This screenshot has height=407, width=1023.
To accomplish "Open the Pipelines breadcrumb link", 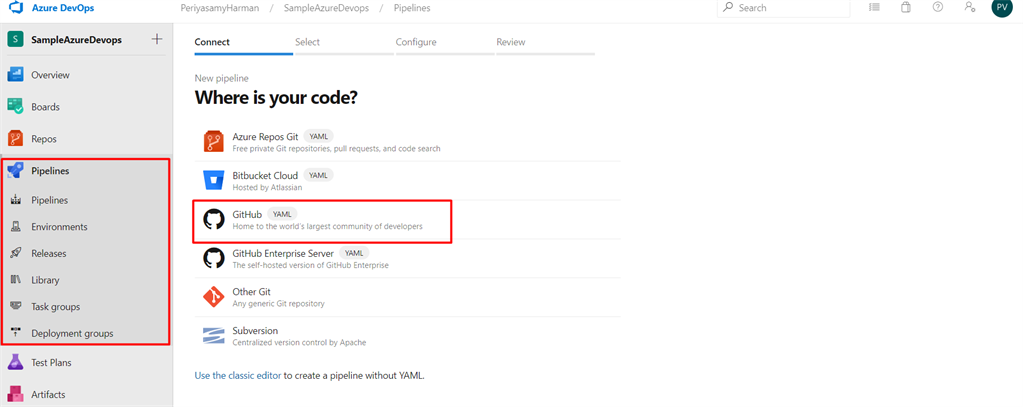I will pos(412,8).
